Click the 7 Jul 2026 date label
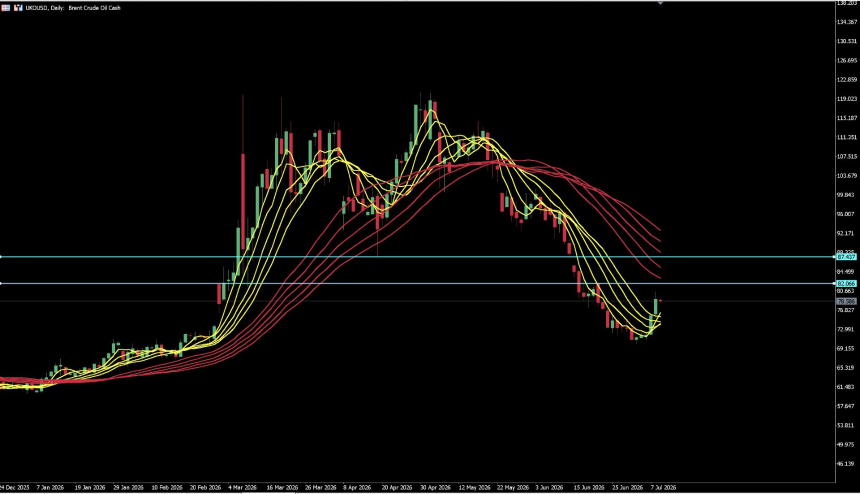Image resolution: width=860 pixels, height=494 pixels. (x=663, y=487)
